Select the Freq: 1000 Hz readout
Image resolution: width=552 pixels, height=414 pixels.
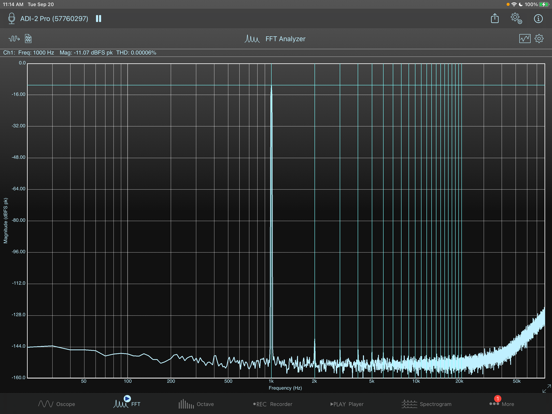[x=36, y=53]
